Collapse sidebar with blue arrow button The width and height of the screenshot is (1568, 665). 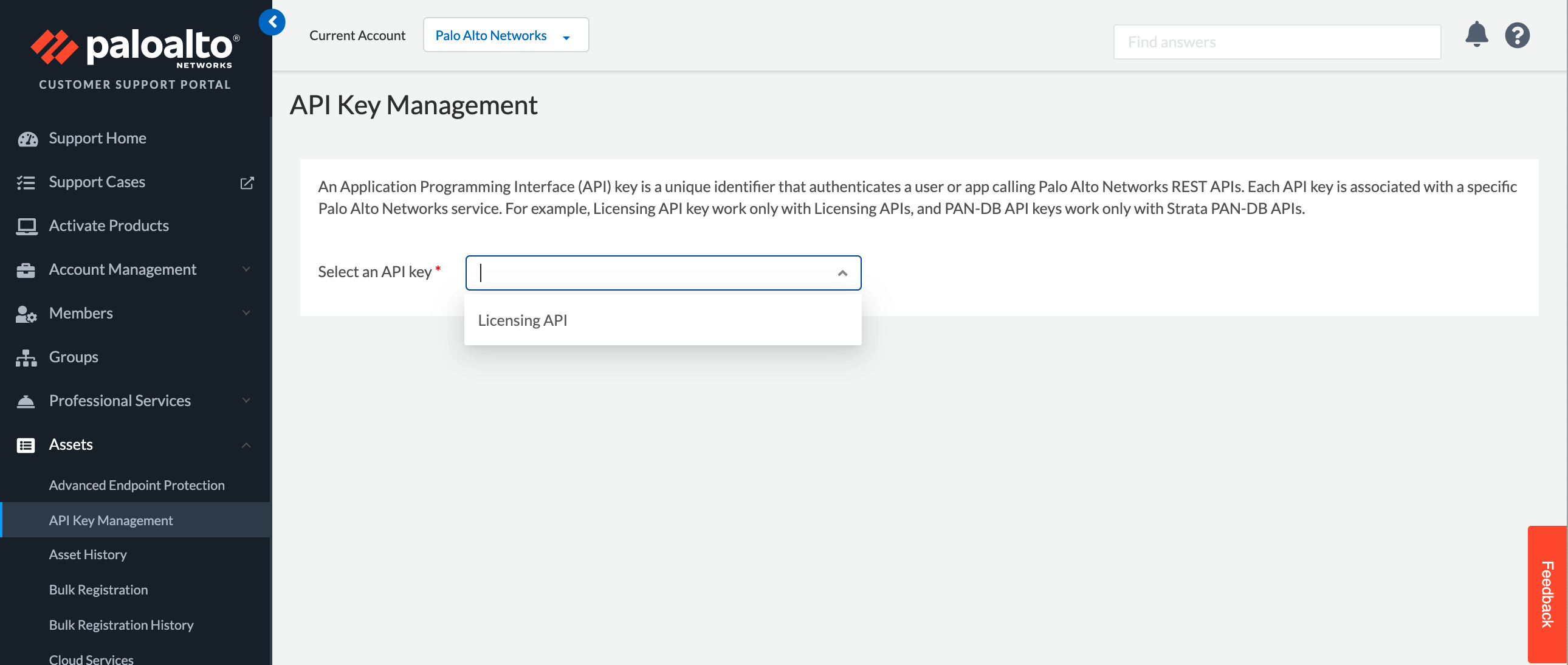tap(272, 22)
